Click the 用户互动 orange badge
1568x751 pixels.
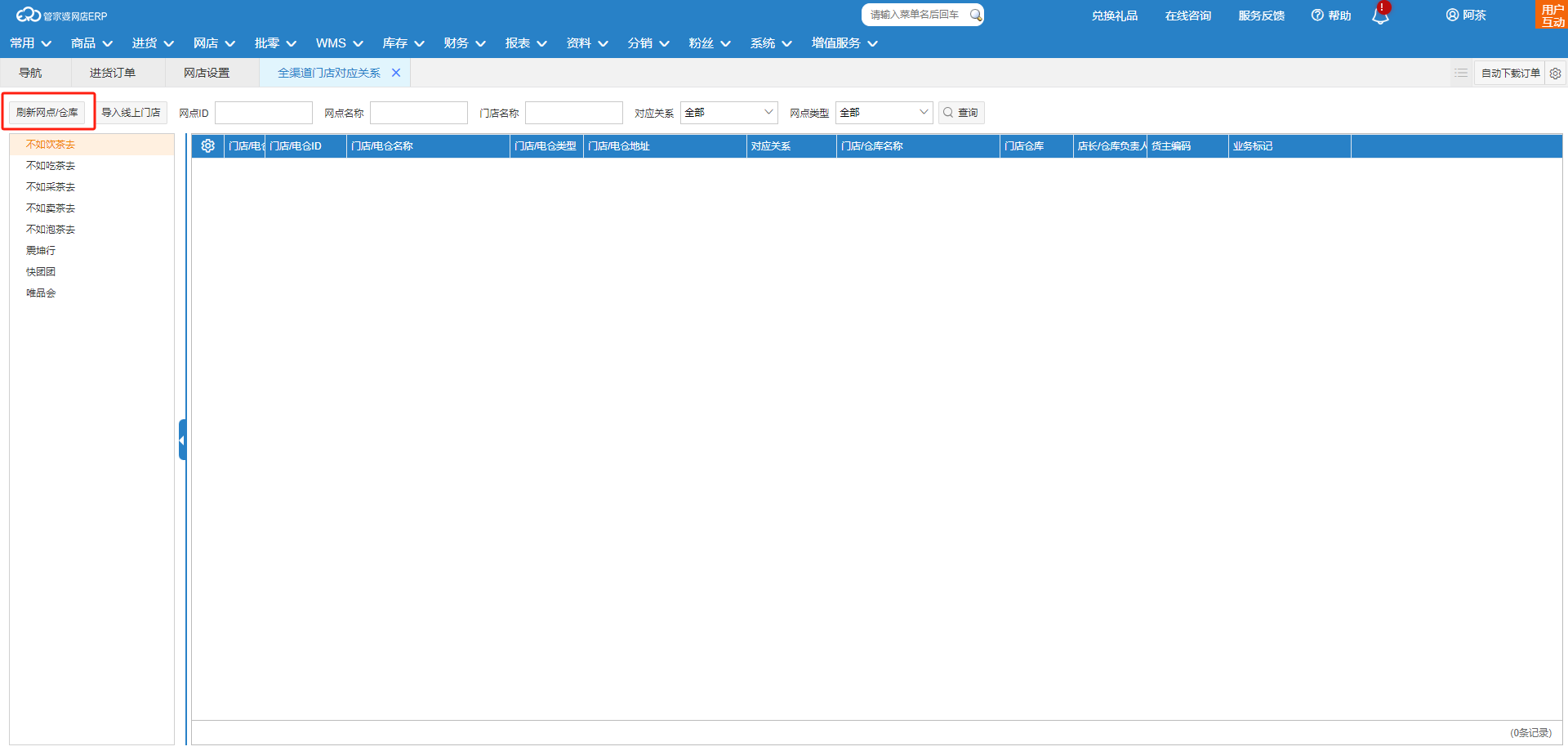(x=1552, y=16)
